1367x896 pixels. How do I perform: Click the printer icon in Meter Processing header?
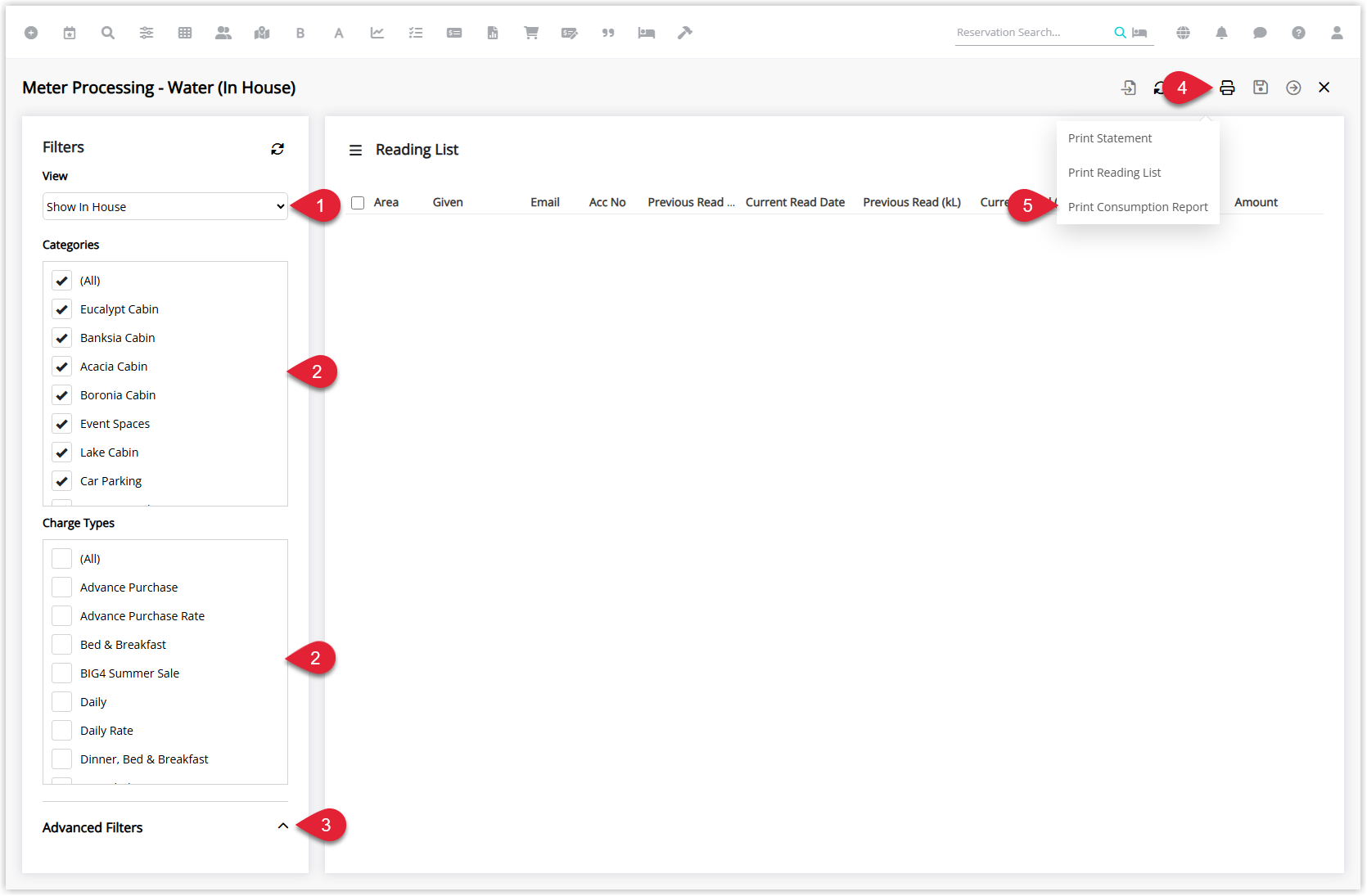(x=1227, y=88)
